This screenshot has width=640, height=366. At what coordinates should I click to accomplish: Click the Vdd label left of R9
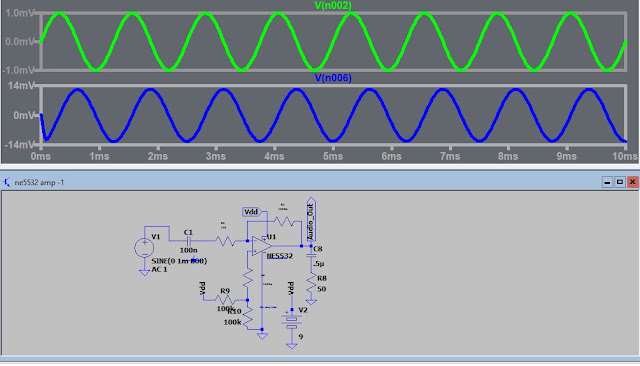point(202,288)
